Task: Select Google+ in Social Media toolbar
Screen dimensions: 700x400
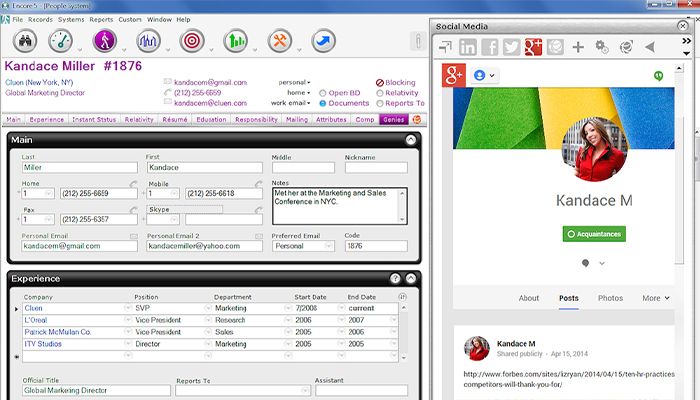Action: click(x=533, y=47)
